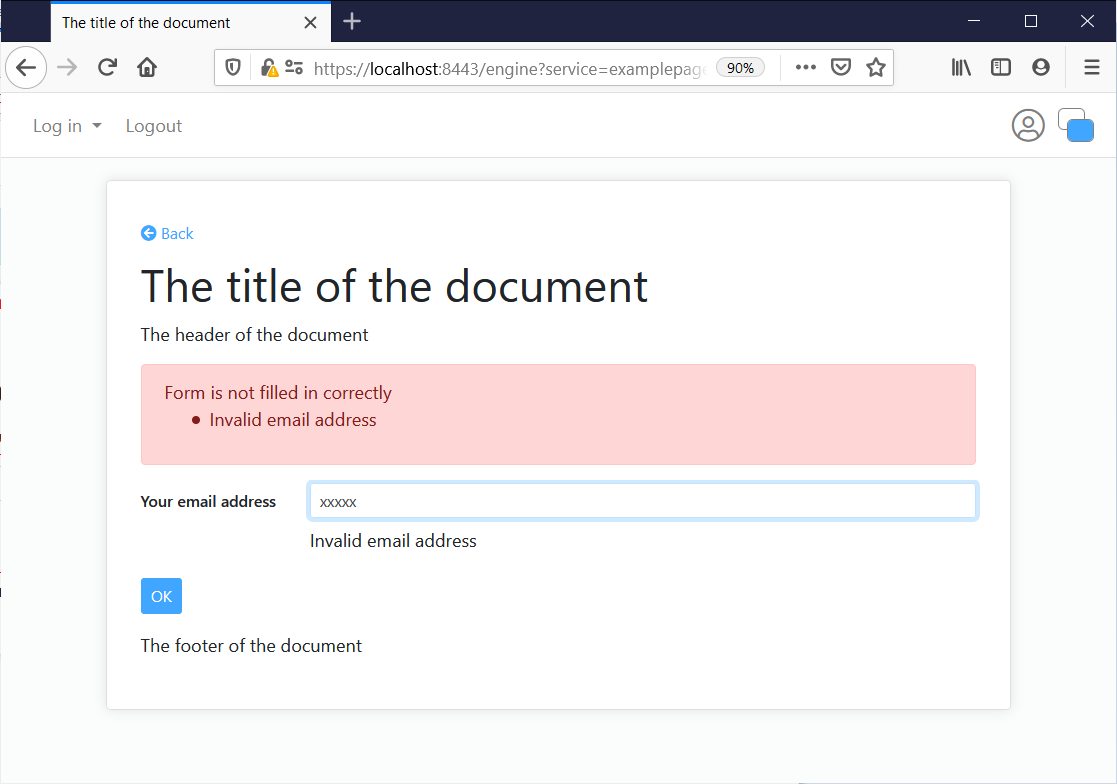Click the address bar URL

(509, 68)
